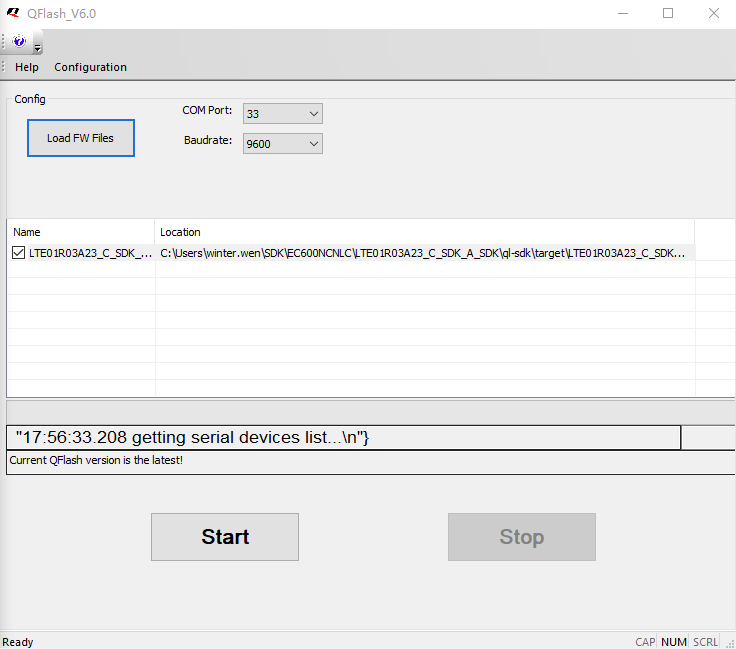This screenshot has height=649, width=736.
Task: Click the QFlash app logo icon
Action: (x=13, y=13)
